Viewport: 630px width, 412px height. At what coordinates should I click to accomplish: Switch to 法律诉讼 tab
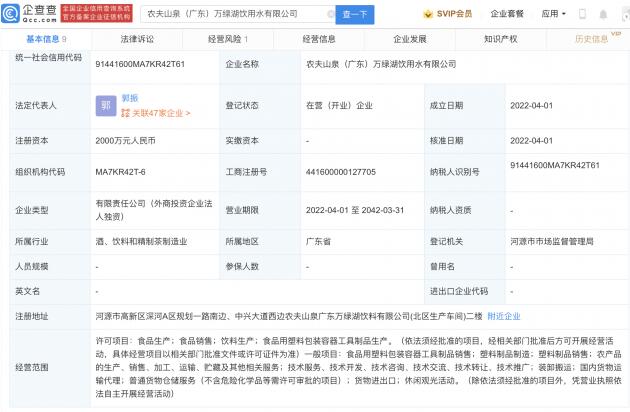(x=137, y=39)
